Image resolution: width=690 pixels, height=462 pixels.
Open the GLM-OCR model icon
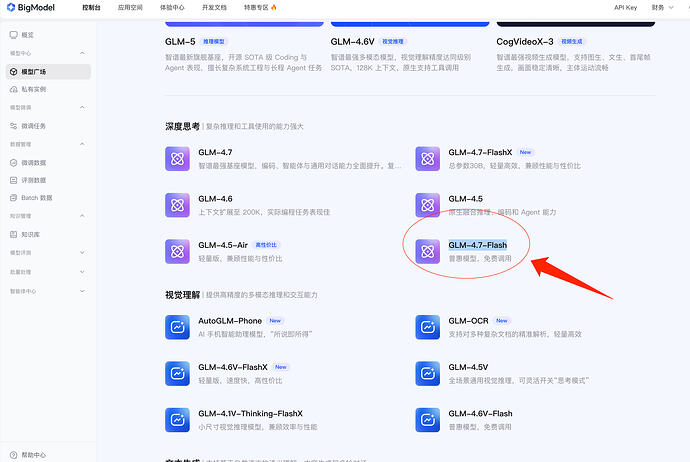point(428,327)
